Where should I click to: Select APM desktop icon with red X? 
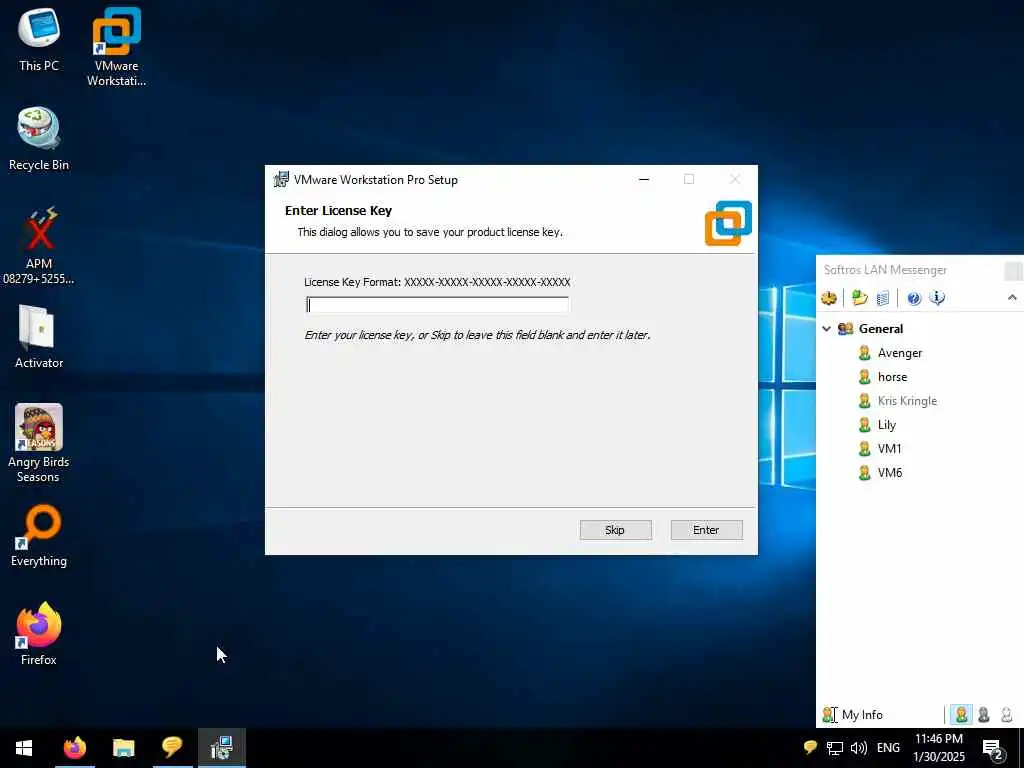(39, 246)
